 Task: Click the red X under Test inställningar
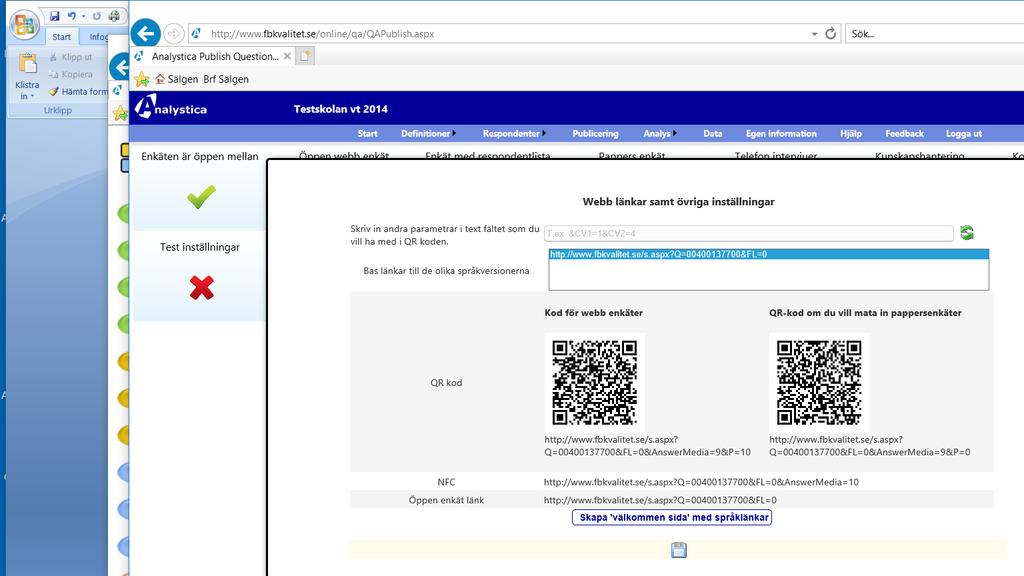202,287
